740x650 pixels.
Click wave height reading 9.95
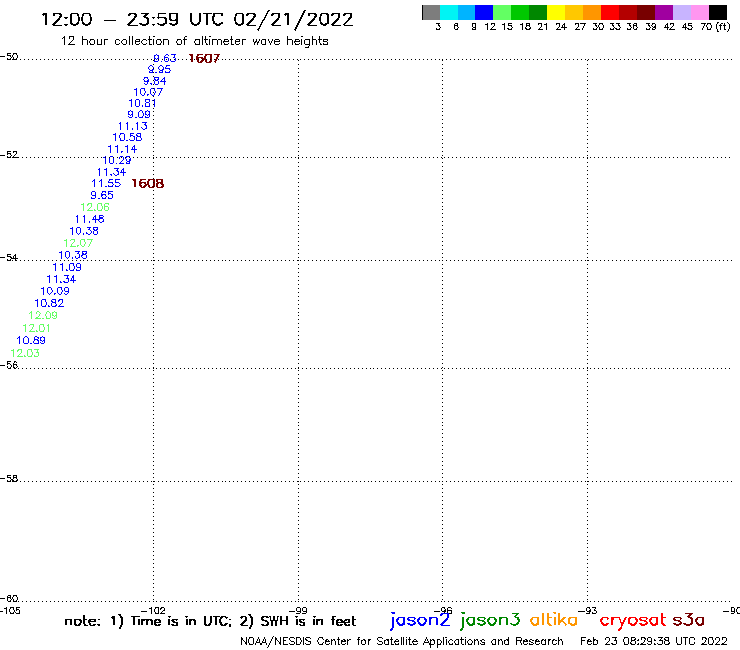coord(159,69)
